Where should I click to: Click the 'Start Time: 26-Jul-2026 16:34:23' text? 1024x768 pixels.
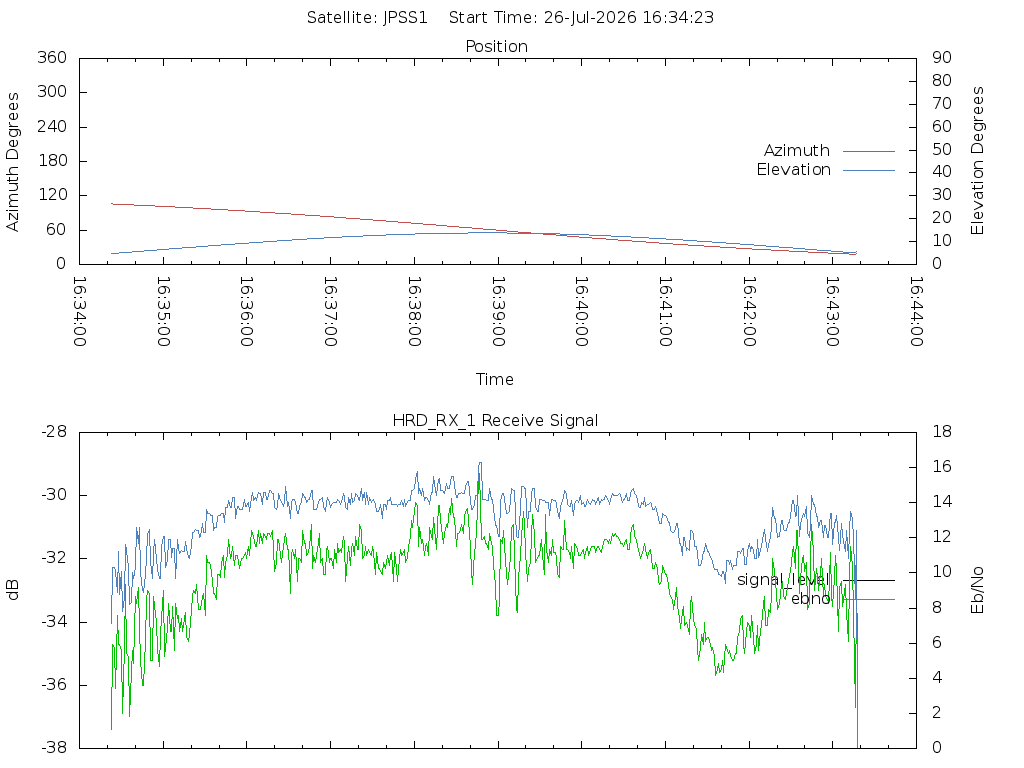[581, 17]
